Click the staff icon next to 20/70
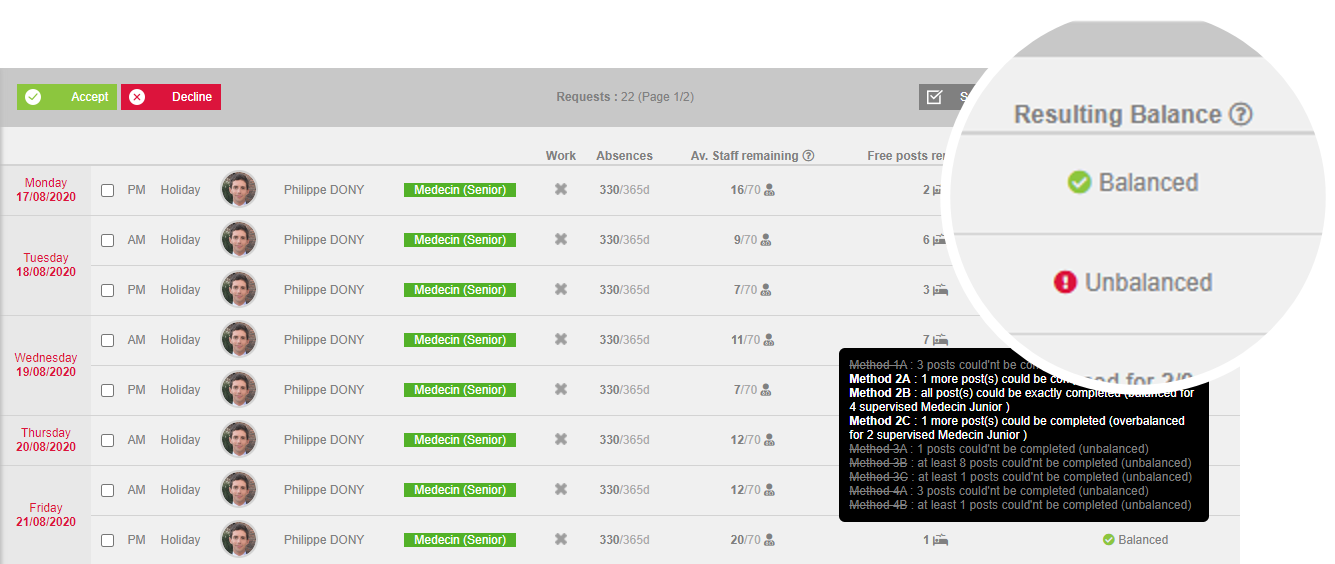The width and height of the screenshot is (1335, 564). point(769,540)
